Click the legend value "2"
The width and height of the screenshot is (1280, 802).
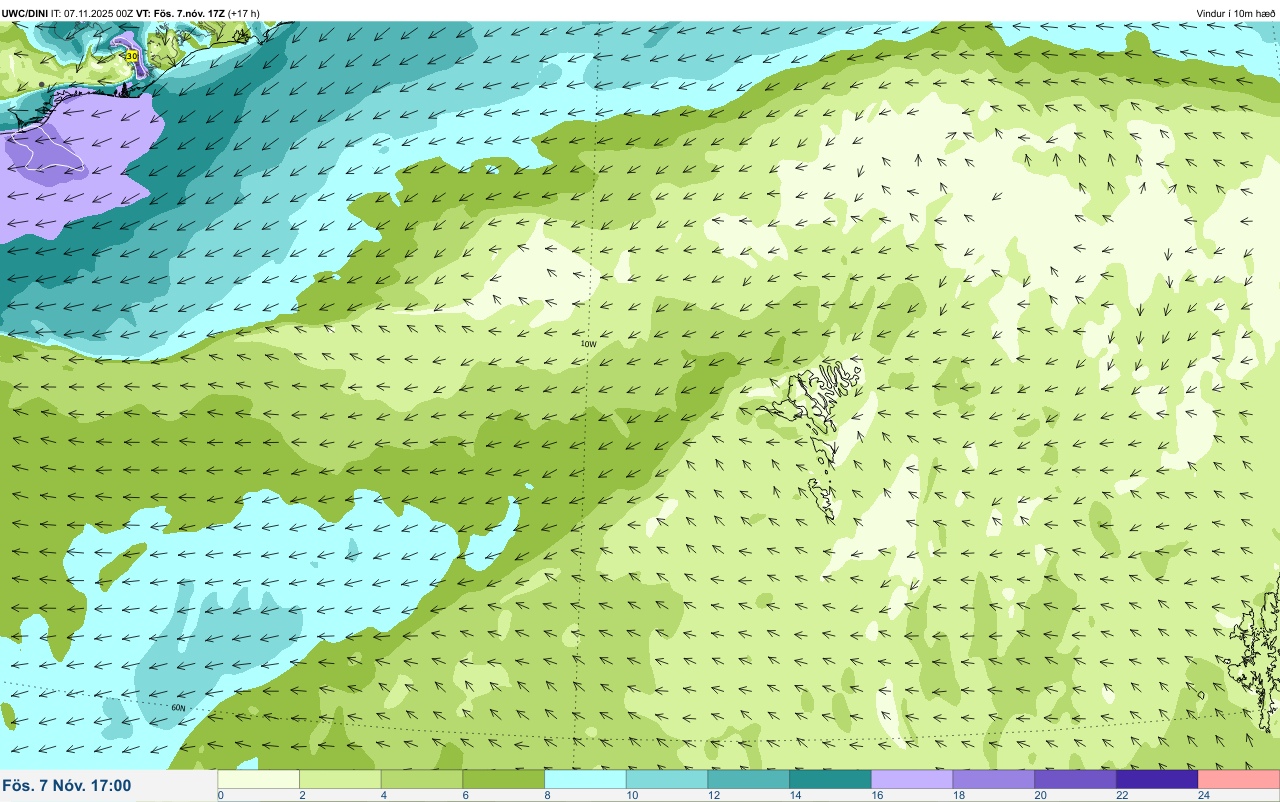(x=301, y=795)
